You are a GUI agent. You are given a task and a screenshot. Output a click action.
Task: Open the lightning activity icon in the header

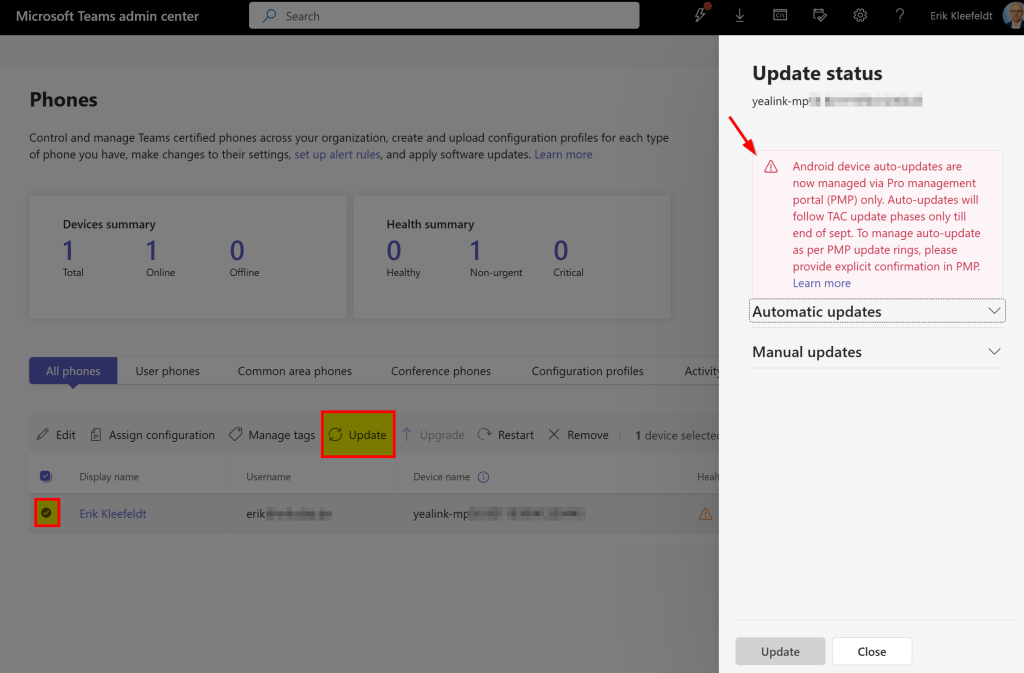701,14
